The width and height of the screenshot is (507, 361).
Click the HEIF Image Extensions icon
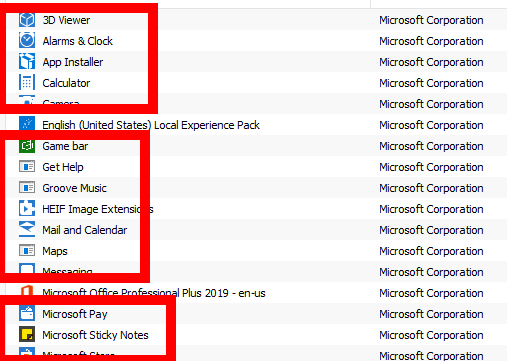[x=27, y=209]
